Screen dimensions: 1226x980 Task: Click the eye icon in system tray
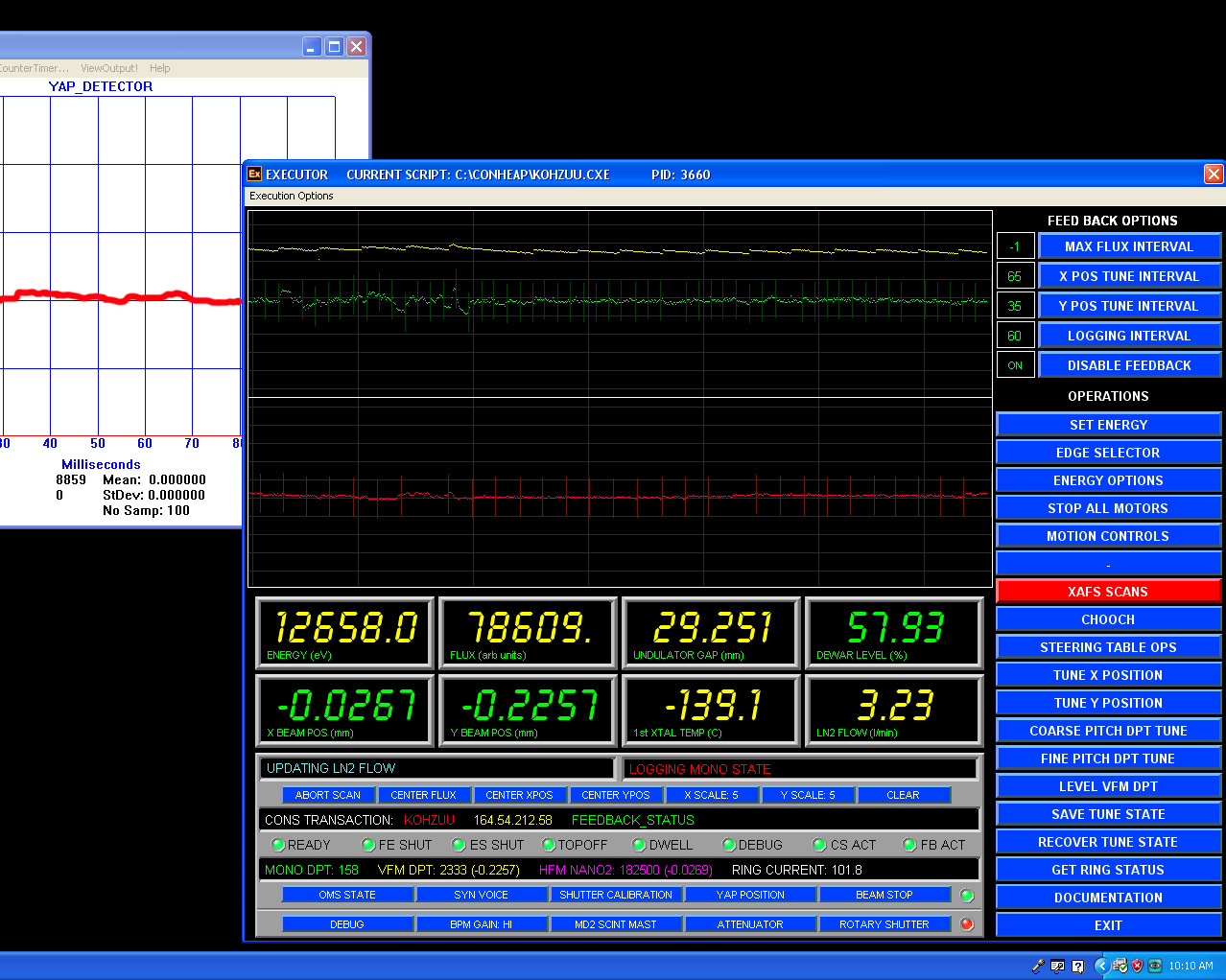(x=1155, y=966)
